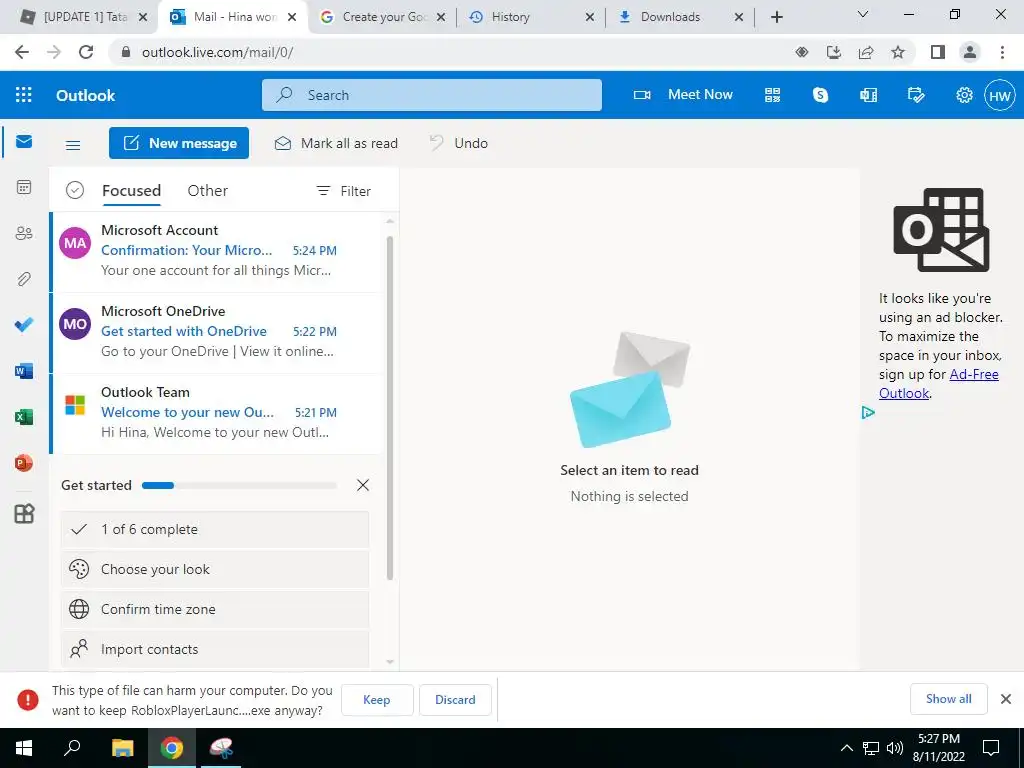
Task: Open People contacts in the sidebar
Action: click(x=24, y=233)
